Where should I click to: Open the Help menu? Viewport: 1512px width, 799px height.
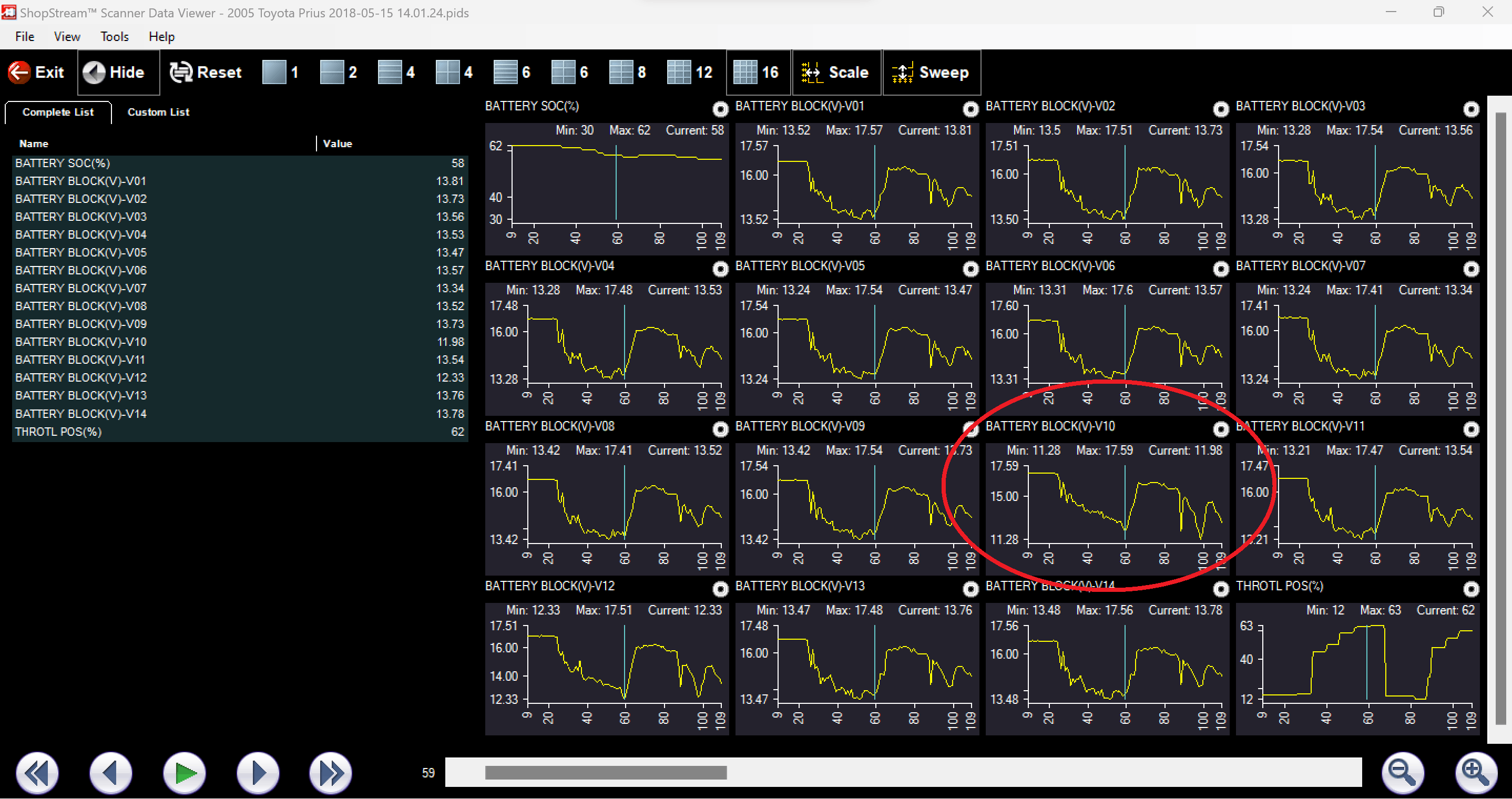coord(161,36)
